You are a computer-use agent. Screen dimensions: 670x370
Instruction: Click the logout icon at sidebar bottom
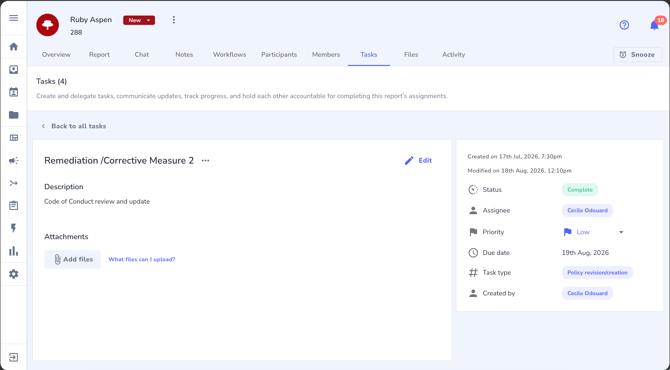14,357
